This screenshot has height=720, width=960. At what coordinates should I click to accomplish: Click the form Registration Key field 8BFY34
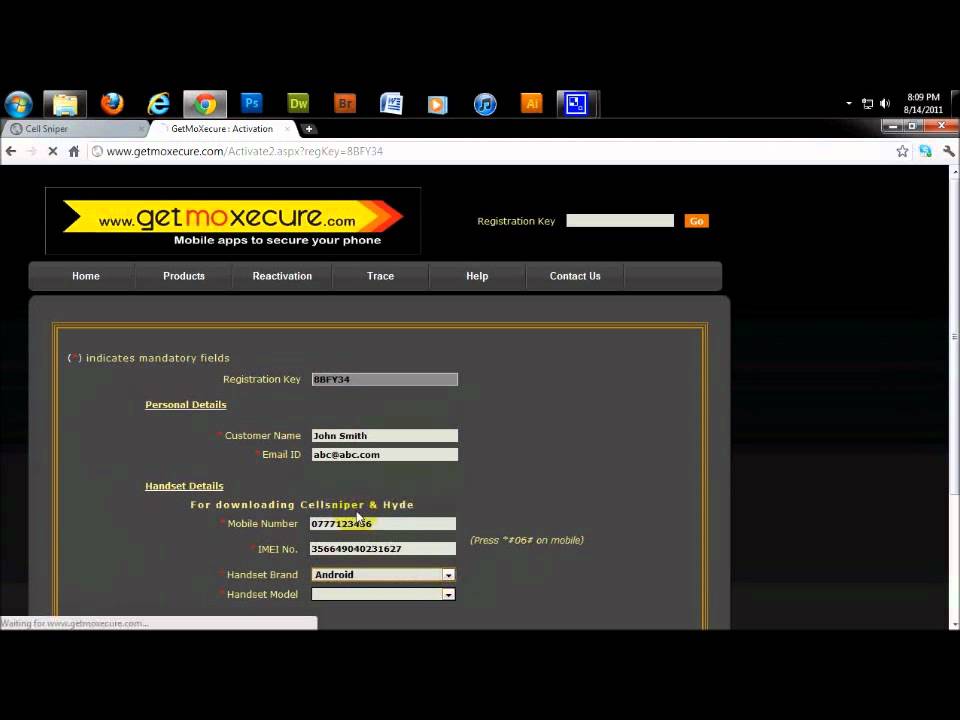point(384,380)
